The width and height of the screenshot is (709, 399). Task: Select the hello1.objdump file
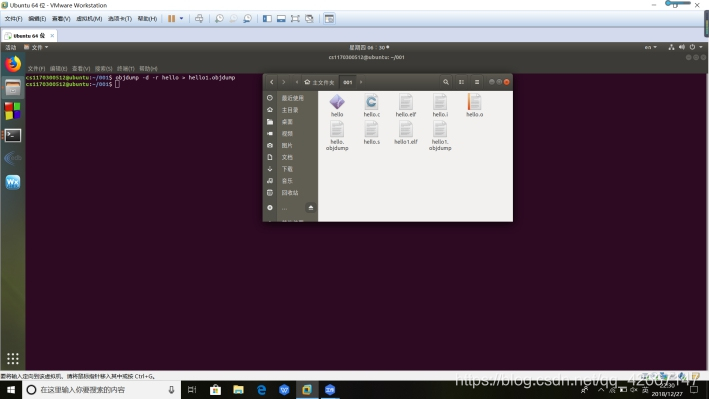click(440, 136)
